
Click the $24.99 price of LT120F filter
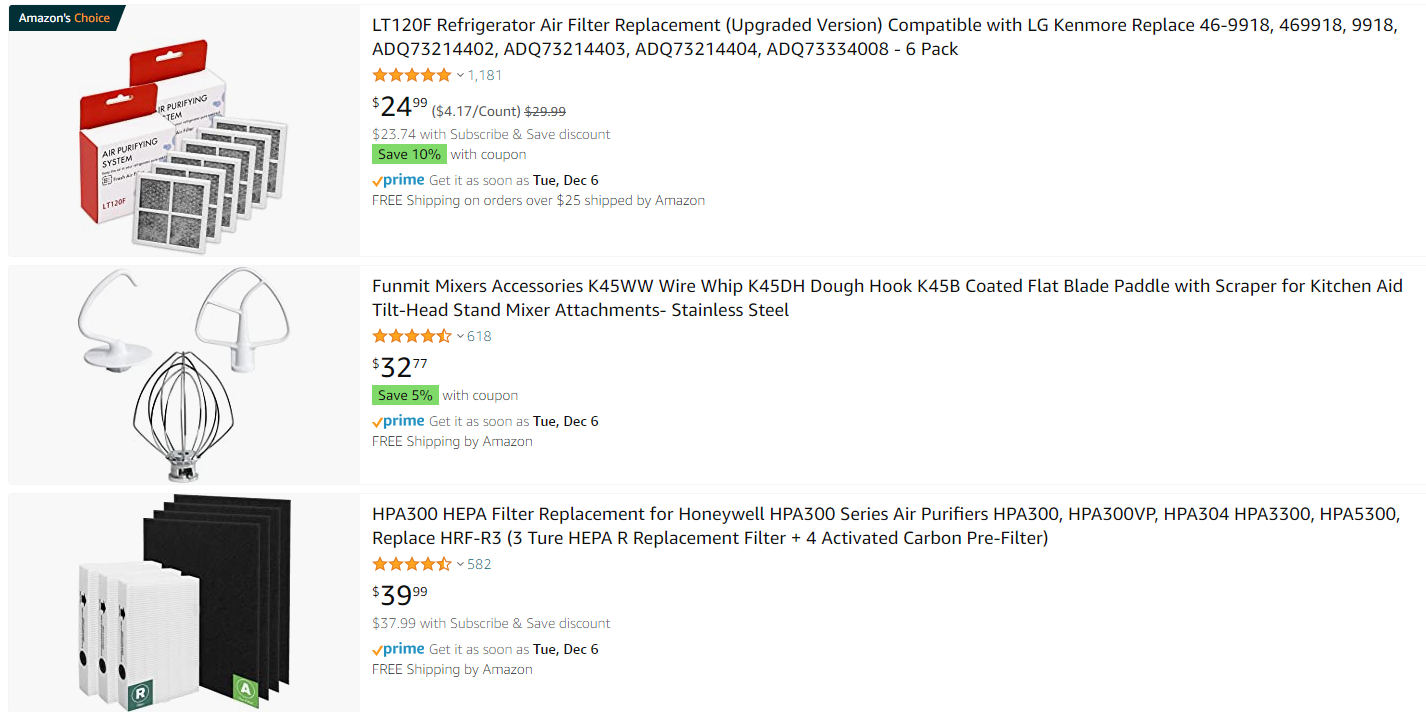400,107
